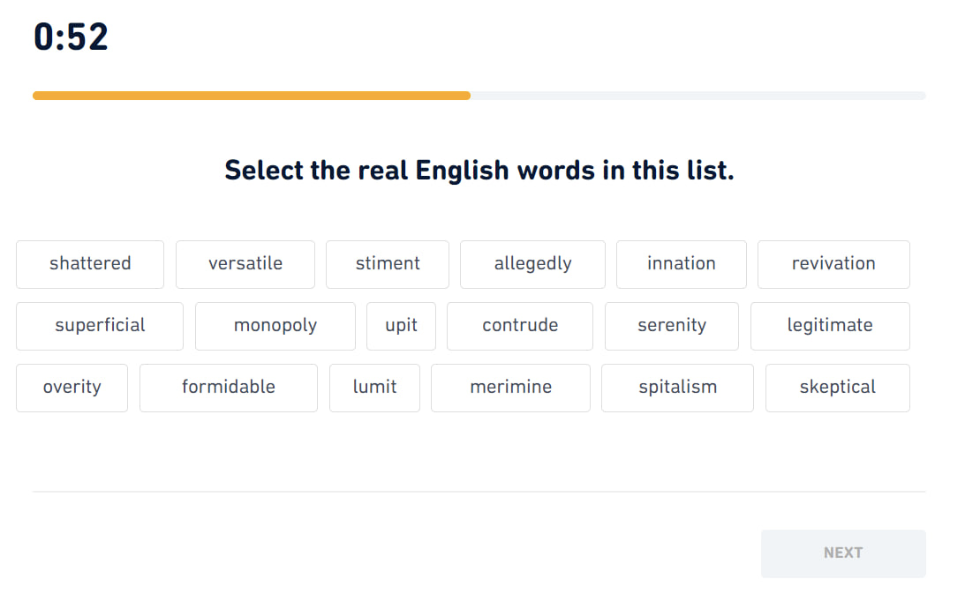Viewport: 968px width, 594px height.
Task: Select 'superficial' as a real word
Action: point(100,326)
